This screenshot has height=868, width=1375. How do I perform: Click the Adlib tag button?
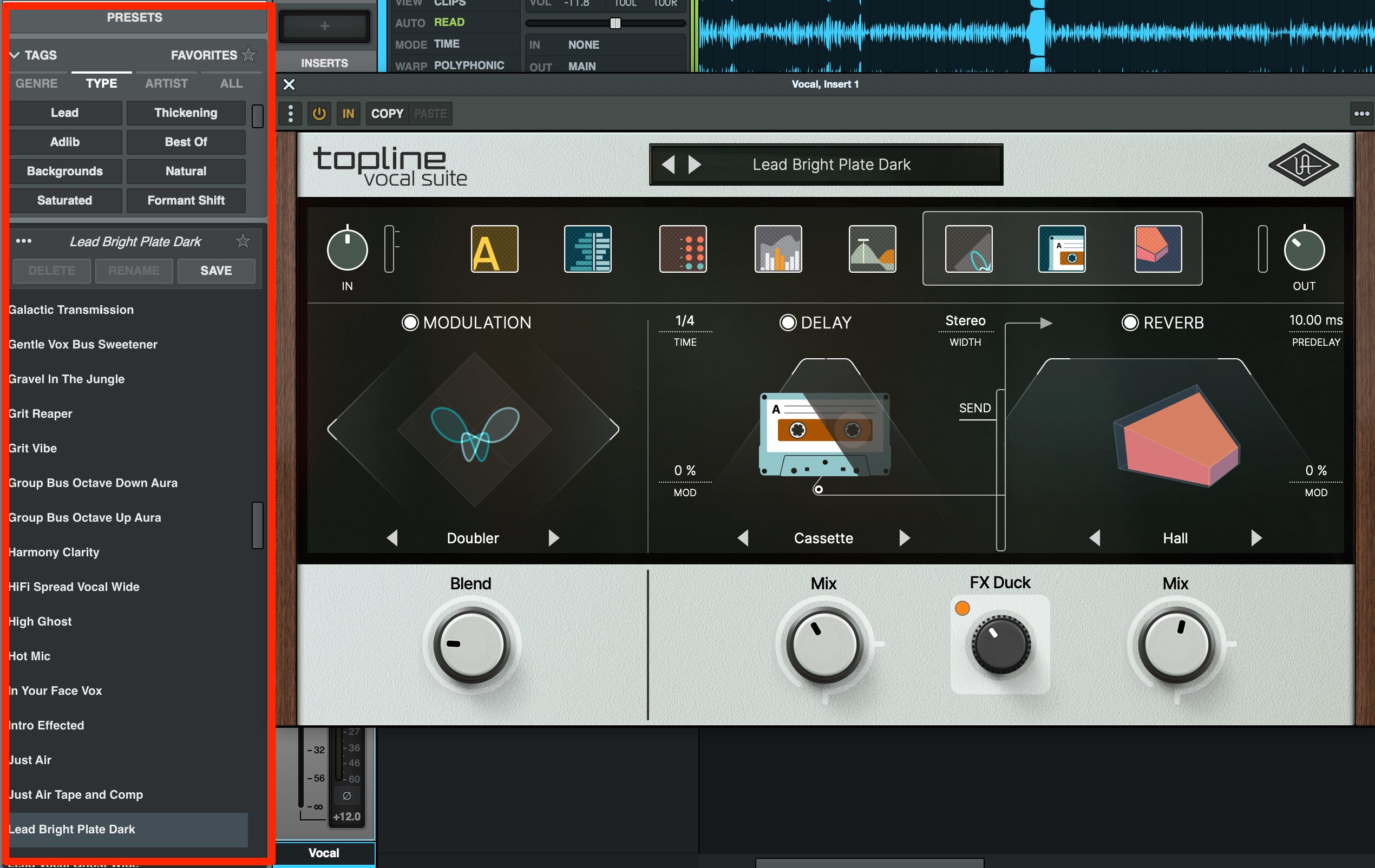click(x=64, y=142)
